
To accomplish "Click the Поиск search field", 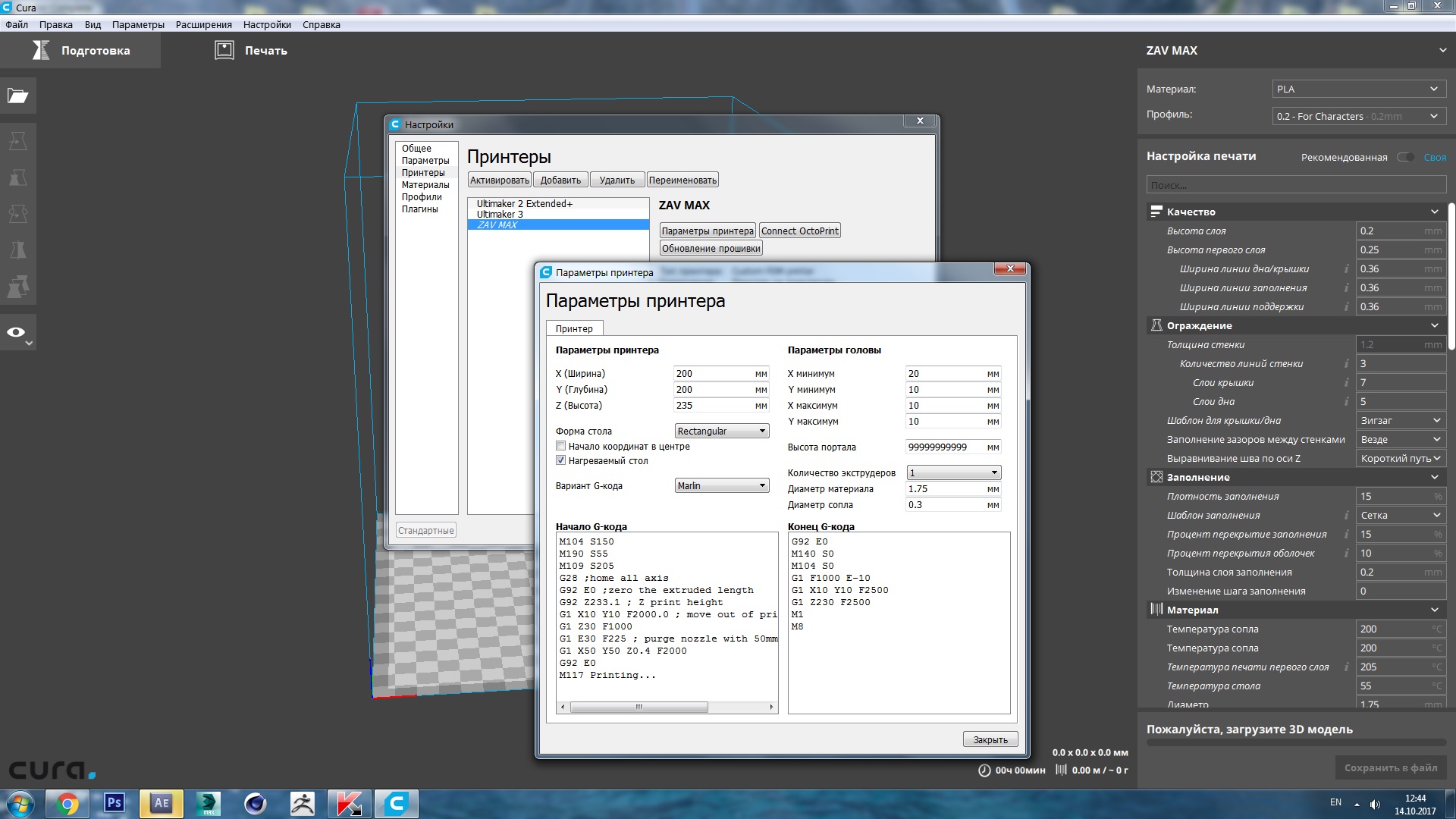I will tap(1296, 185).
